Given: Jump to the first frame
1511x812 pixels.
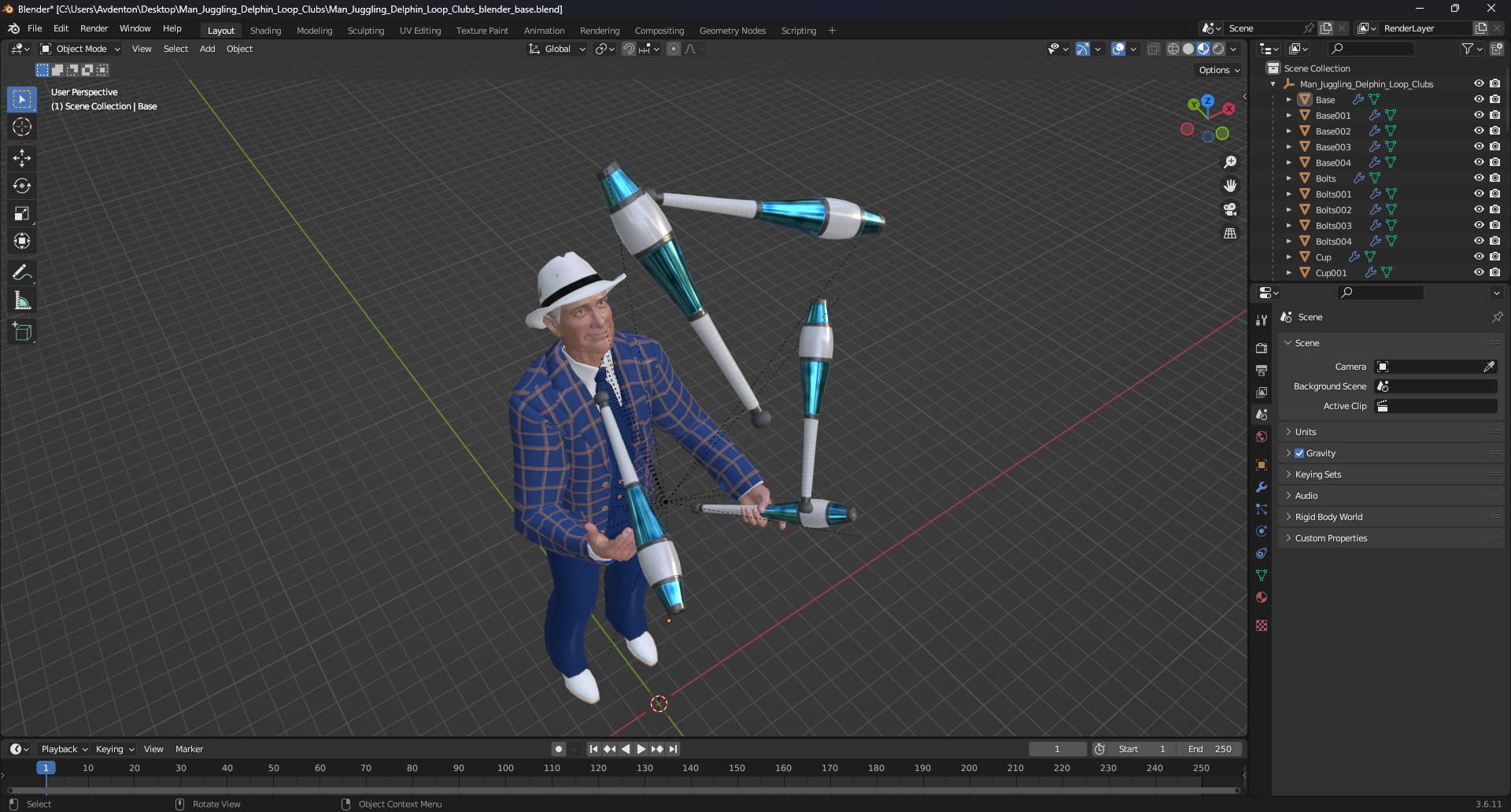Looking at the screenshot, I should (x=593, y=749).
